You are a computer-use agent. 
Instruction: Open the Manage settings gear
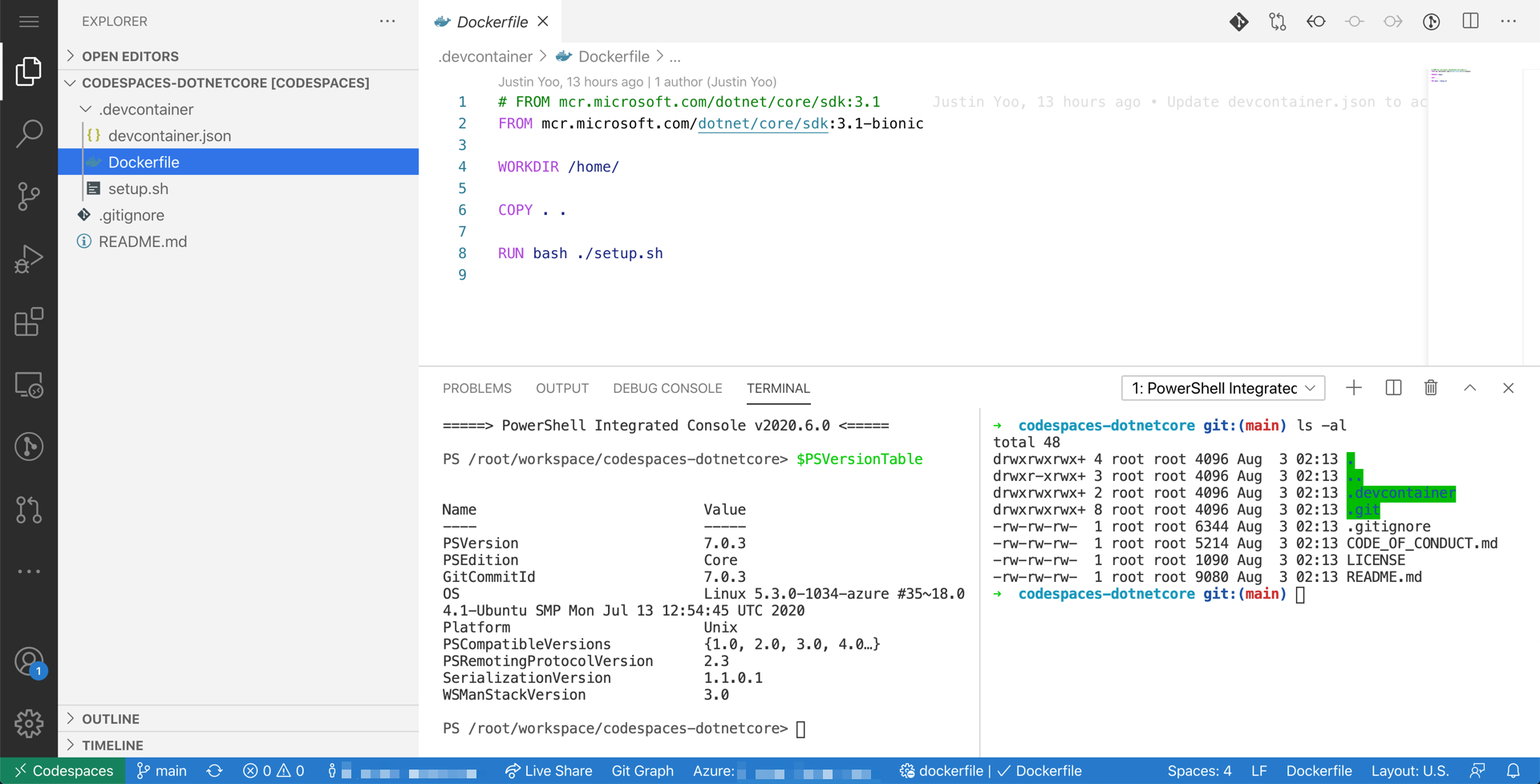pos(29,723)
